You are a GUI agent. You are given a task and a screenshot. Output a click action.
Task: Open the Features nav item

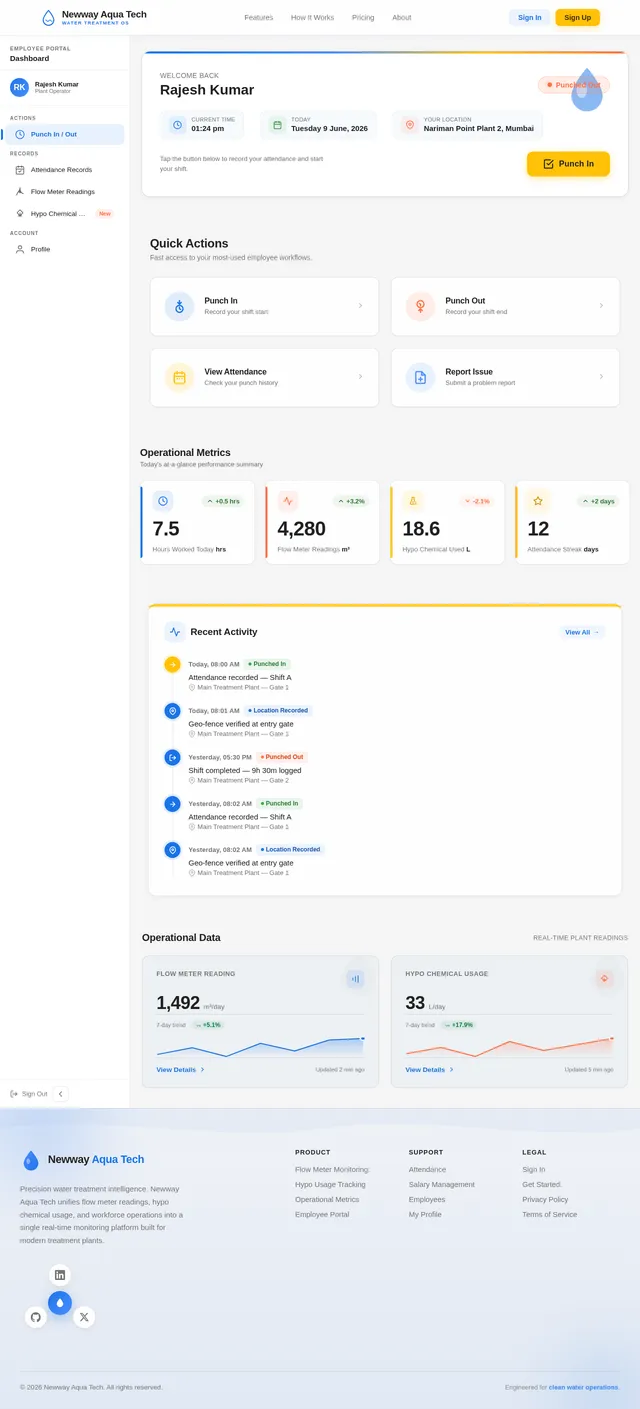point(259,18)
